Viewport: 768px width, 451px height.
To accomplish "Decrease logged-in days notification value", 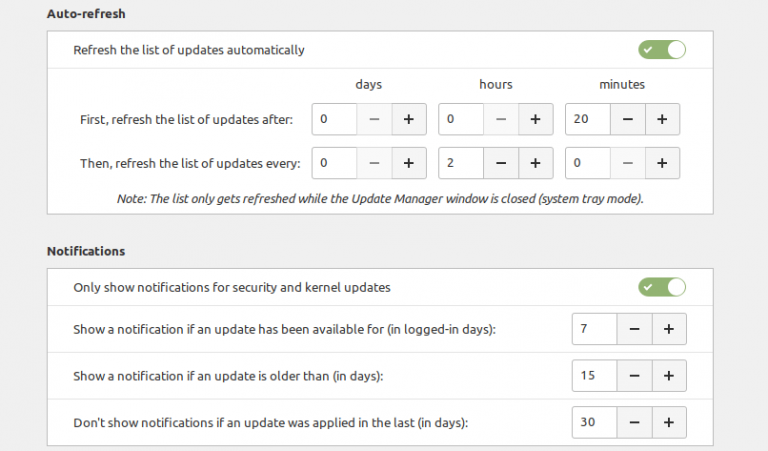I will click(x=634, y=329).
